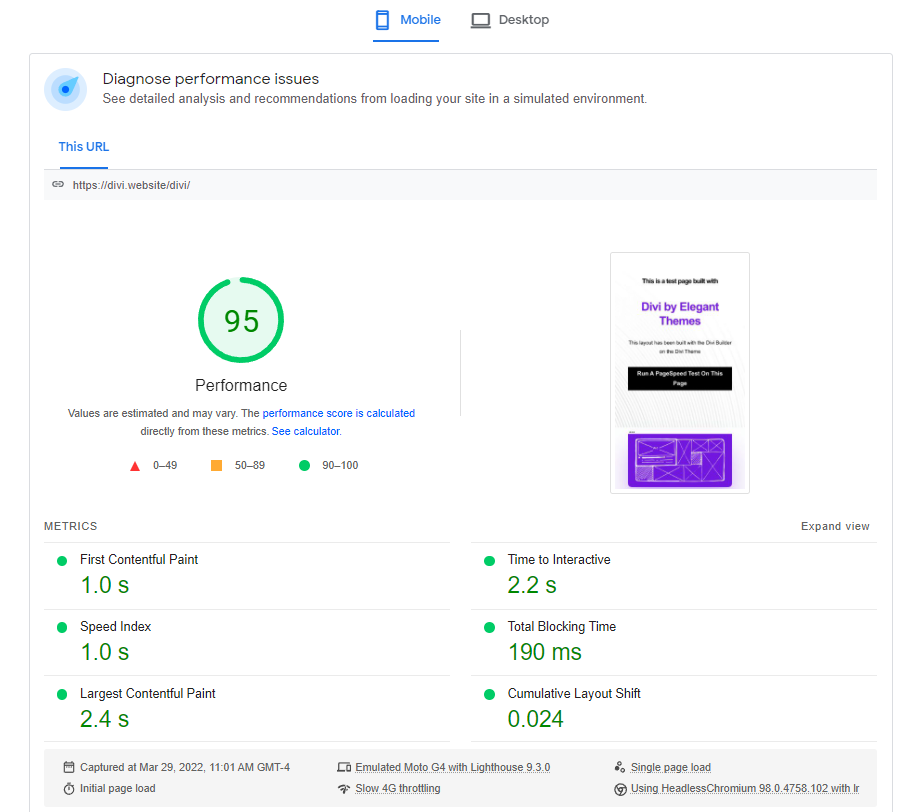Click the Largest Contentful Paint label
The image size is (922, 812).
click(x=148, y=694)
